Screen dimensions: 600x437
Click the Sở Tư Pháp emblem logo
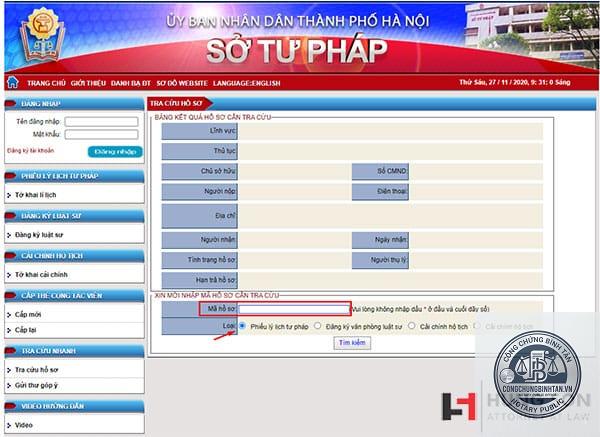[x=43, y=35]
